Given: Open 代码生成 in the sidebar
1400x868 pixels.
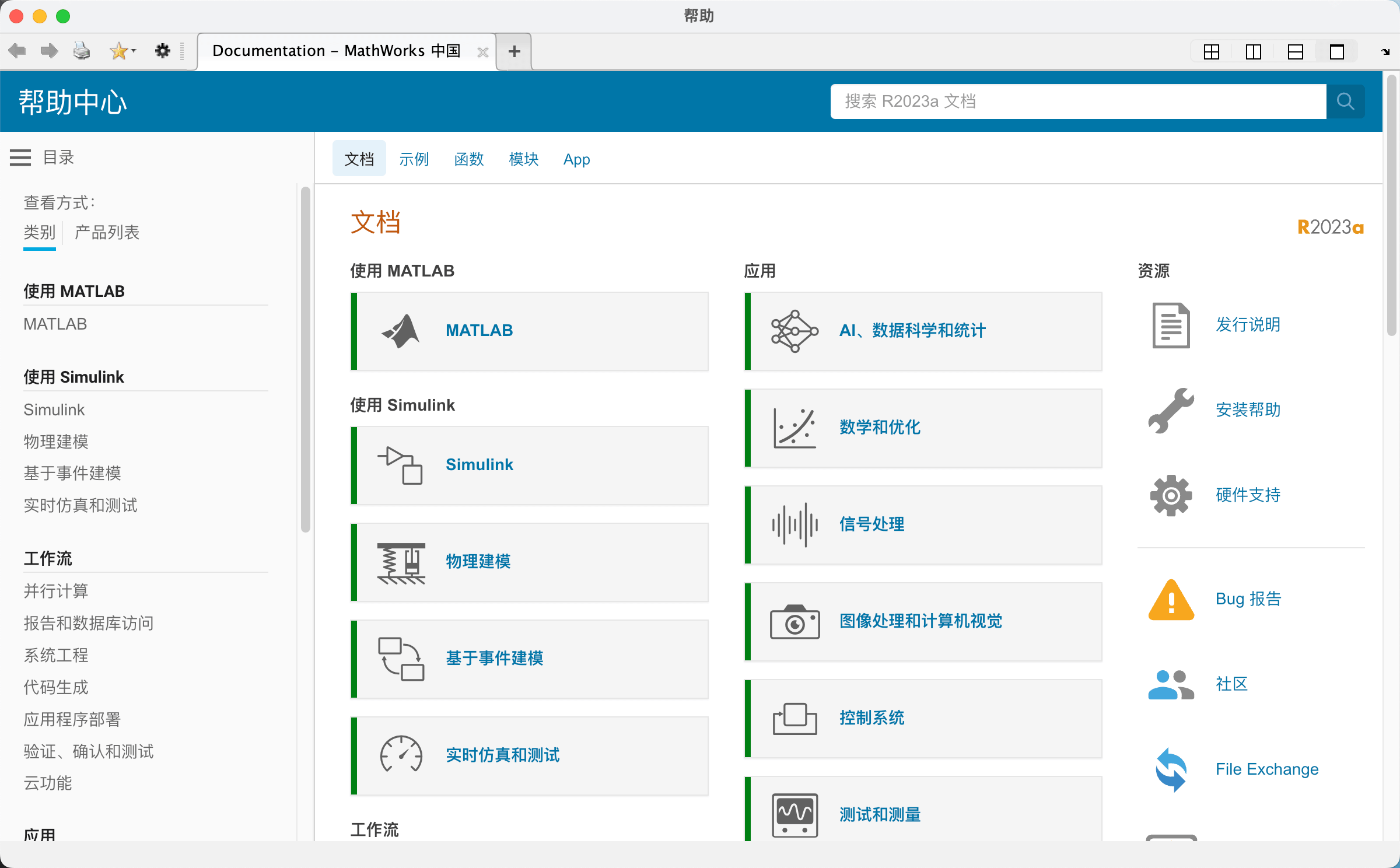Looking at the screenshot, I should coord(56,687).
